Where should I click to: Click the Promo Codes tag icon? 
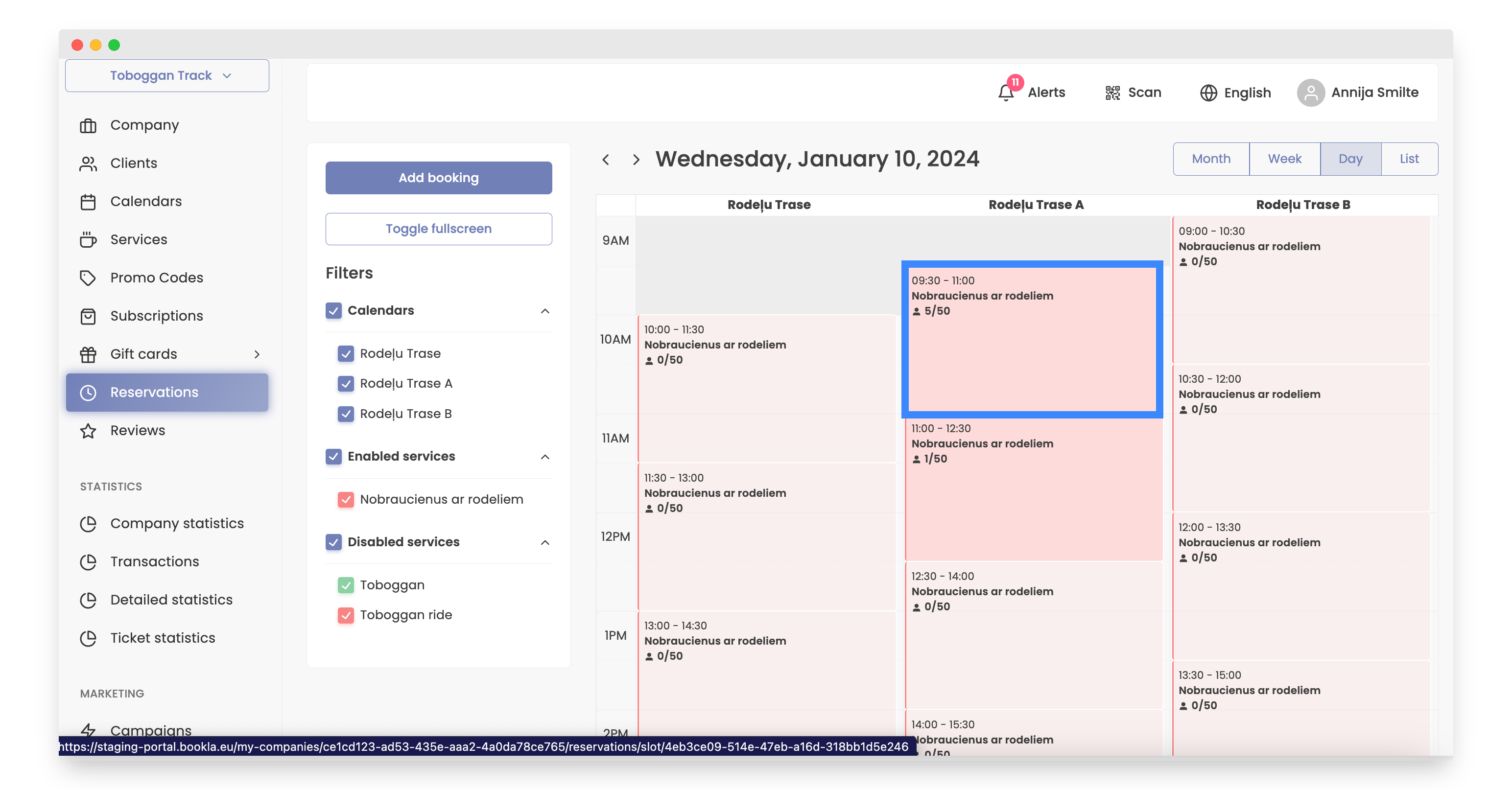(88, 278)
